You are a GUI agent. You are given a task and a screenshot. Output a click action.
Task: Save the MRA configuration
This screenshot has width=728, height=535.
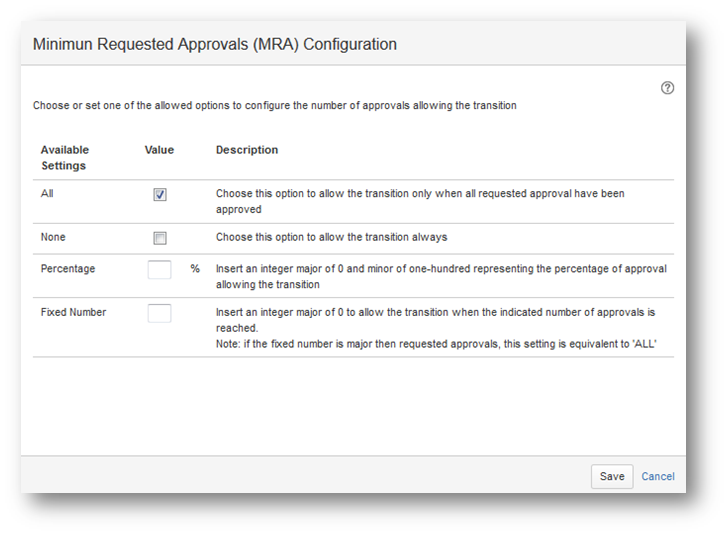coord(611,477)
